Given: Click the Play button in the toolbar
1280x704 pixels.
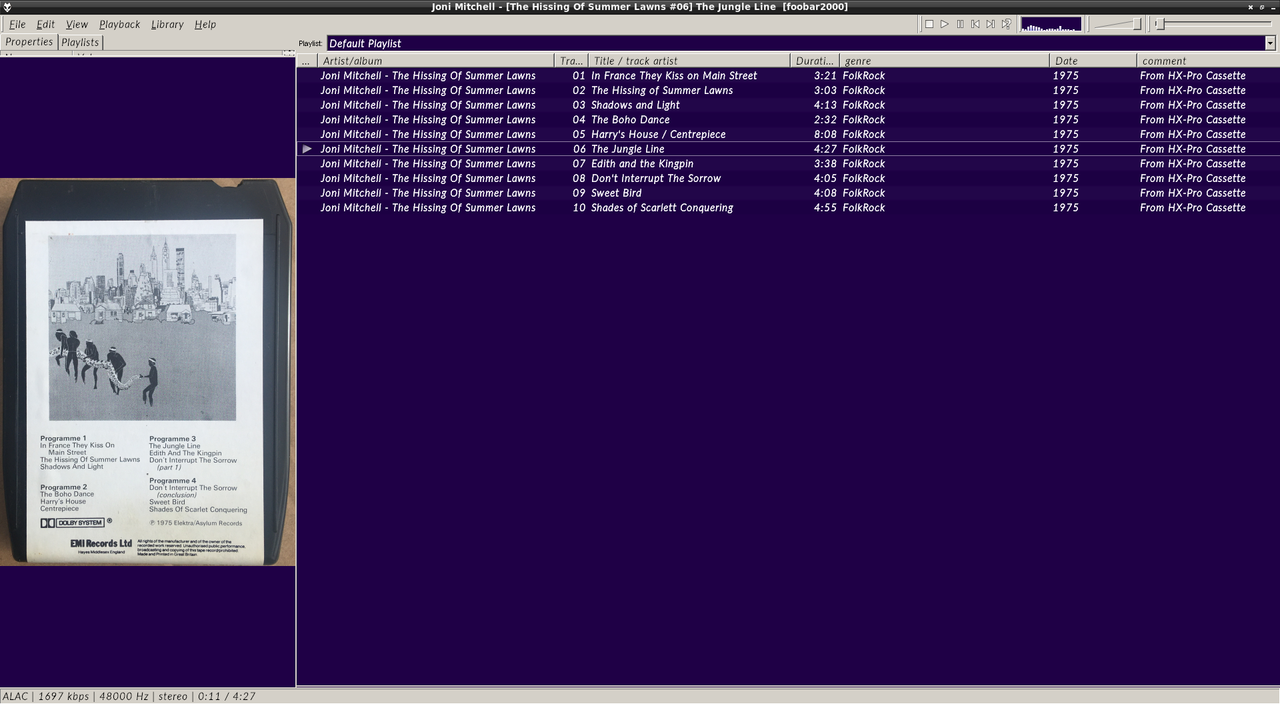Looking at the screenshot, I should [944, 24].
